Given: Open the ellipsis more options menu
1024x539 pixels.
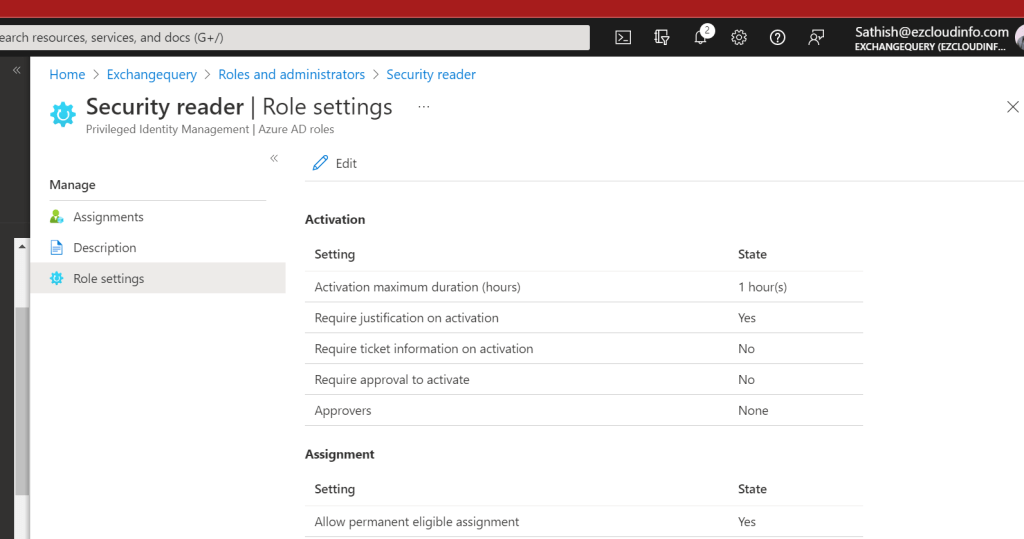Looking at the screenshot, I should click(x=423, y=107).
